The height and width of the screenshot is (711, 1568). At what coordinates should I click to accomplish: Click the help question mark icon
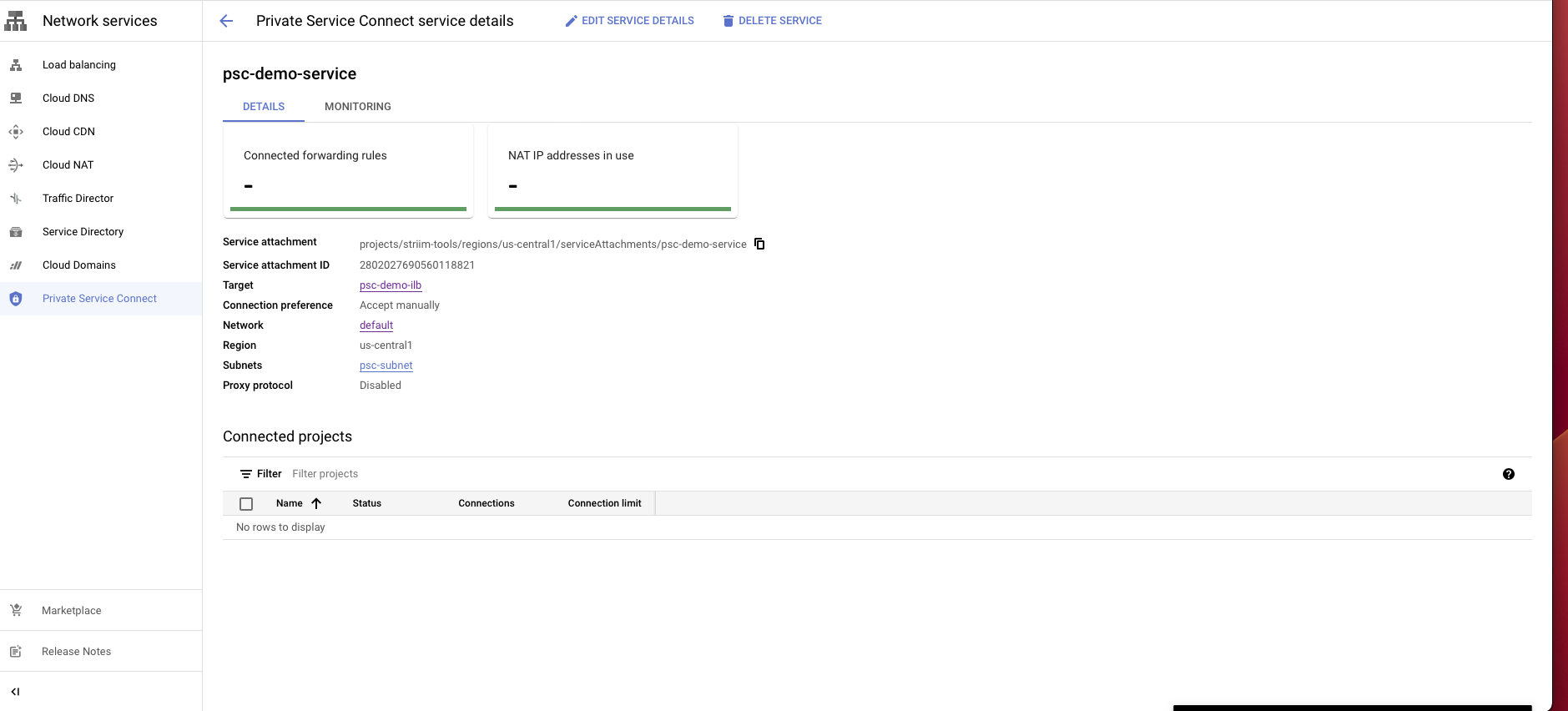point(1508,474)
